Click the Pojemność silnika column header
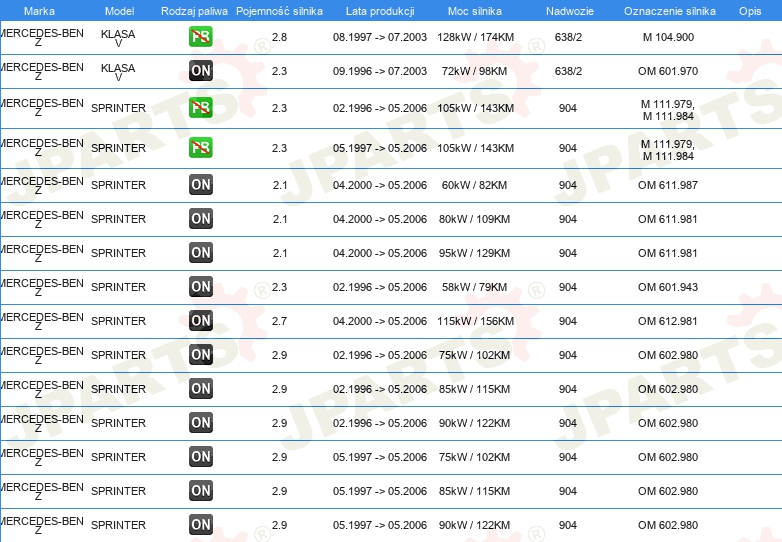Viewport: 782px width, 542px height. tap(279, 11)
